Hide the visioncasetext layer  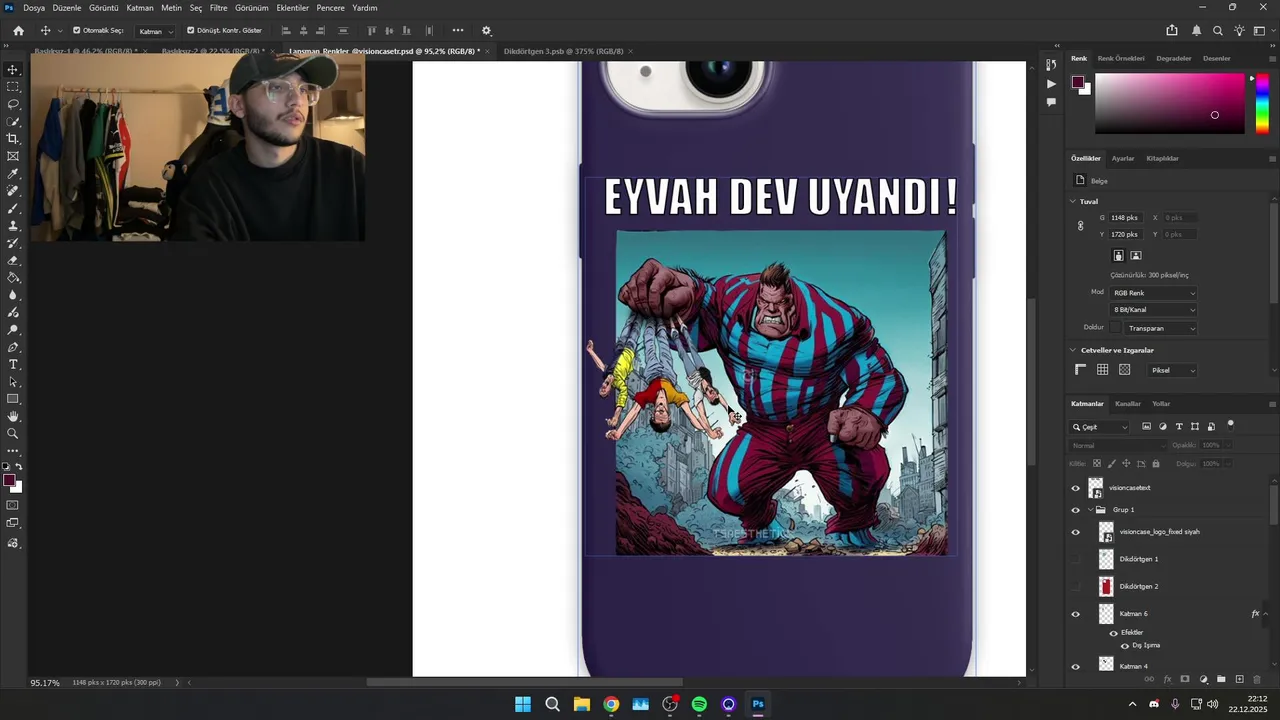pyautogui.click(x=1076, y=488)
